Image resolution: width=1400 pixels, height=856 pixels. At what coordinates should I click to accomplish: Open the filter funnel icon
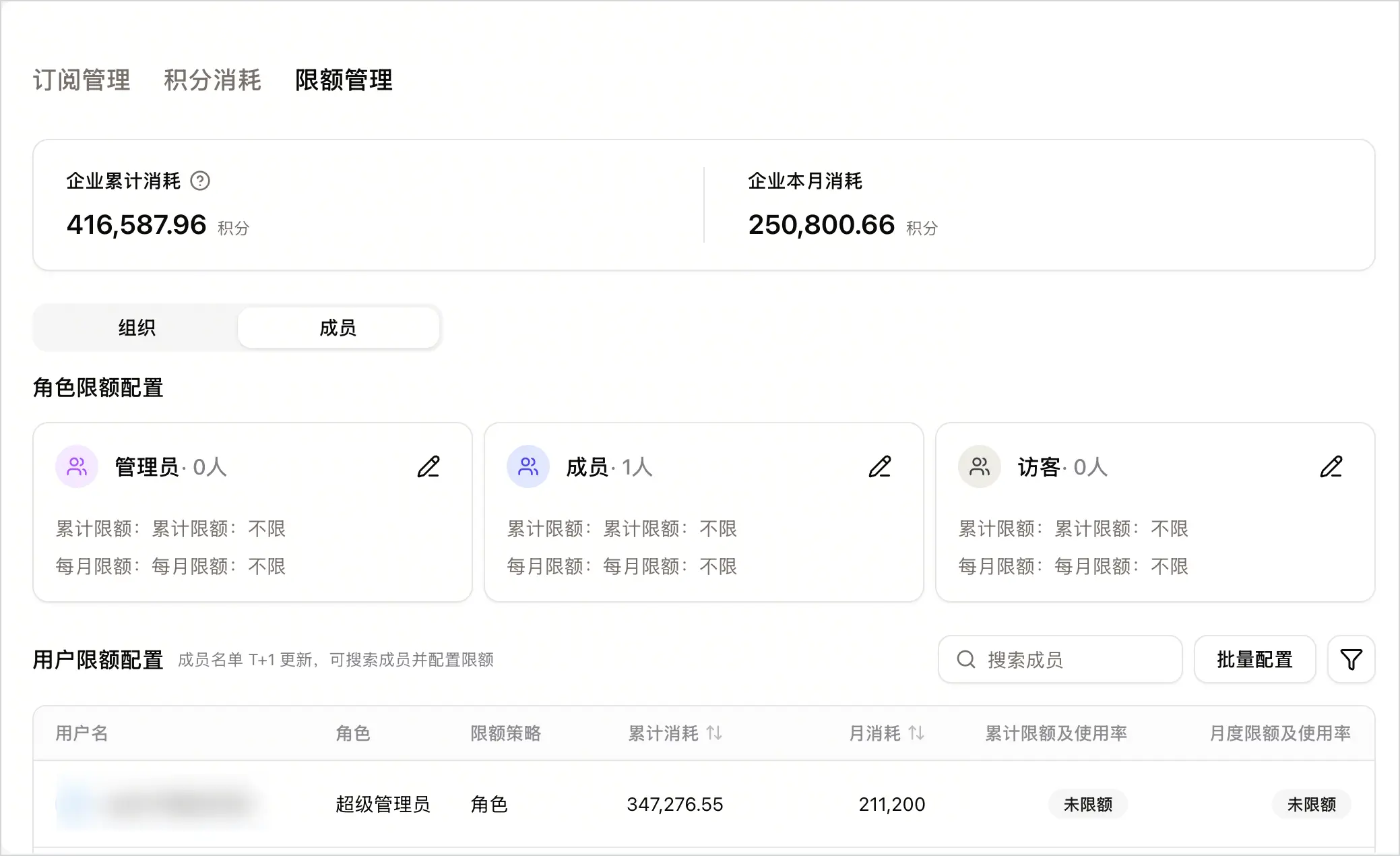point(1351,659)
